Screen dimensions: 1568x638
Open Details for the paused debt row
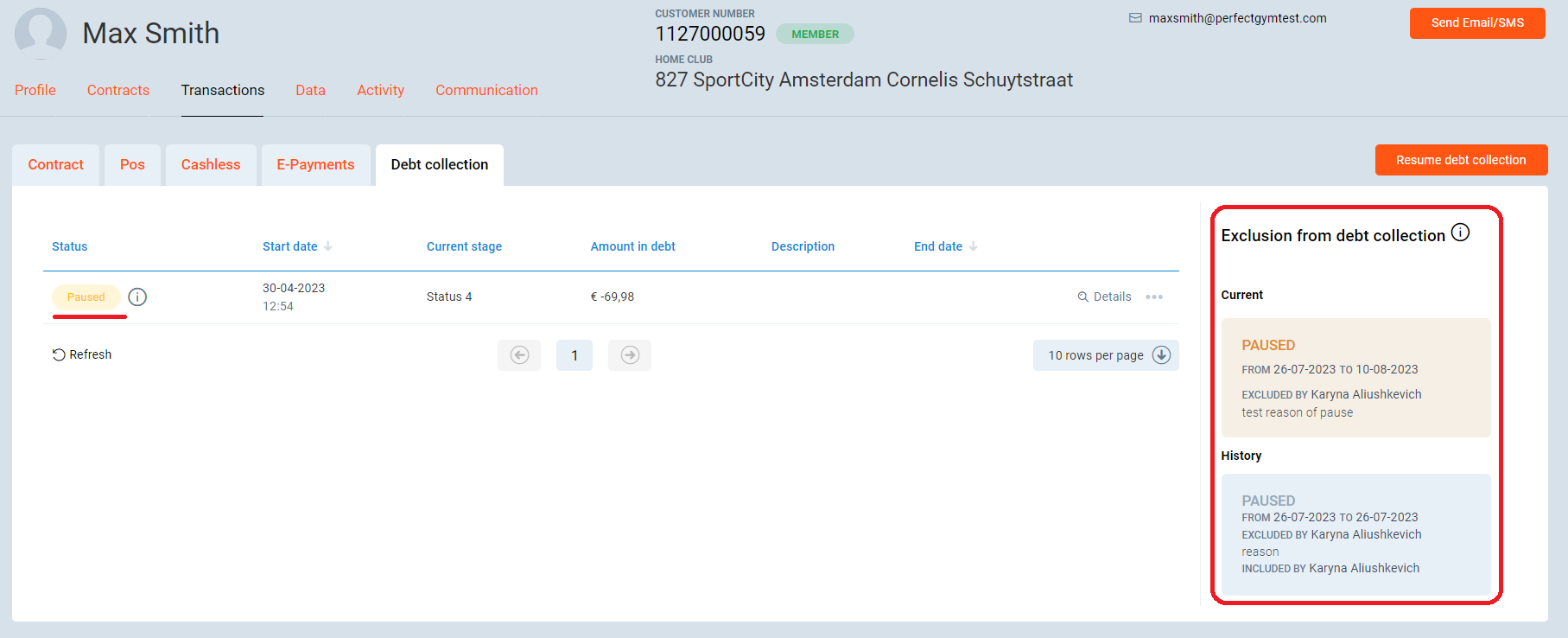(x=1104, y=297)
